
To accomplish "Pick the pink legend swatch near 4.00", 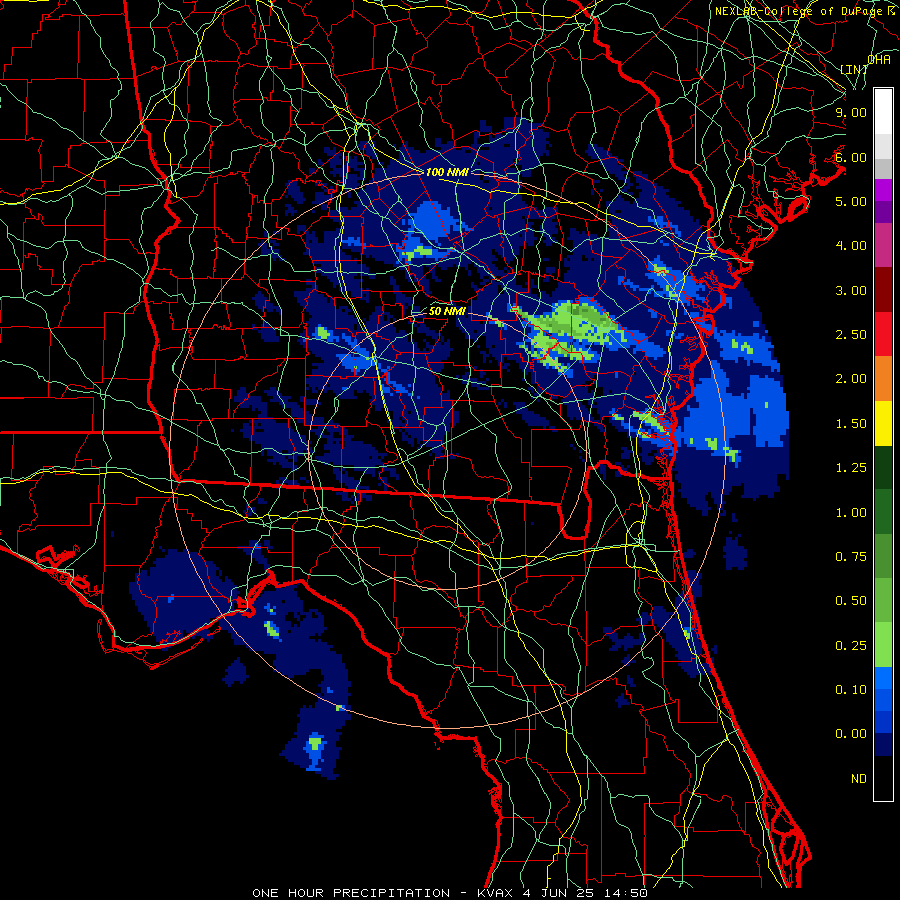I will pos(883,246).
